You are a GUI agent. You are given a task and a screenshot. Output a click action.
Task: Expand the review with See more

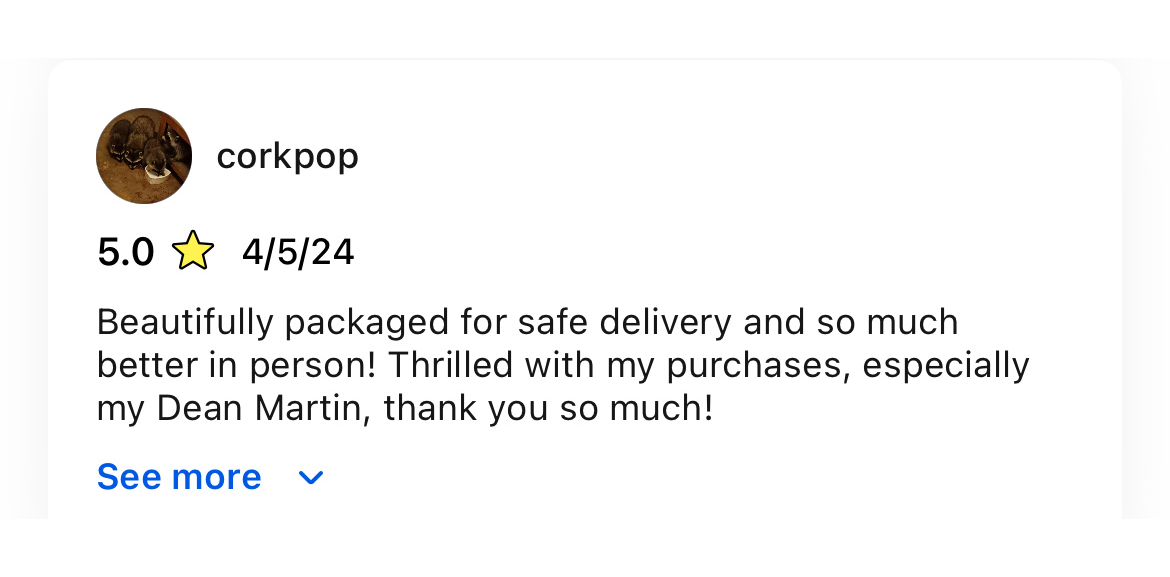tap(179, 477)
